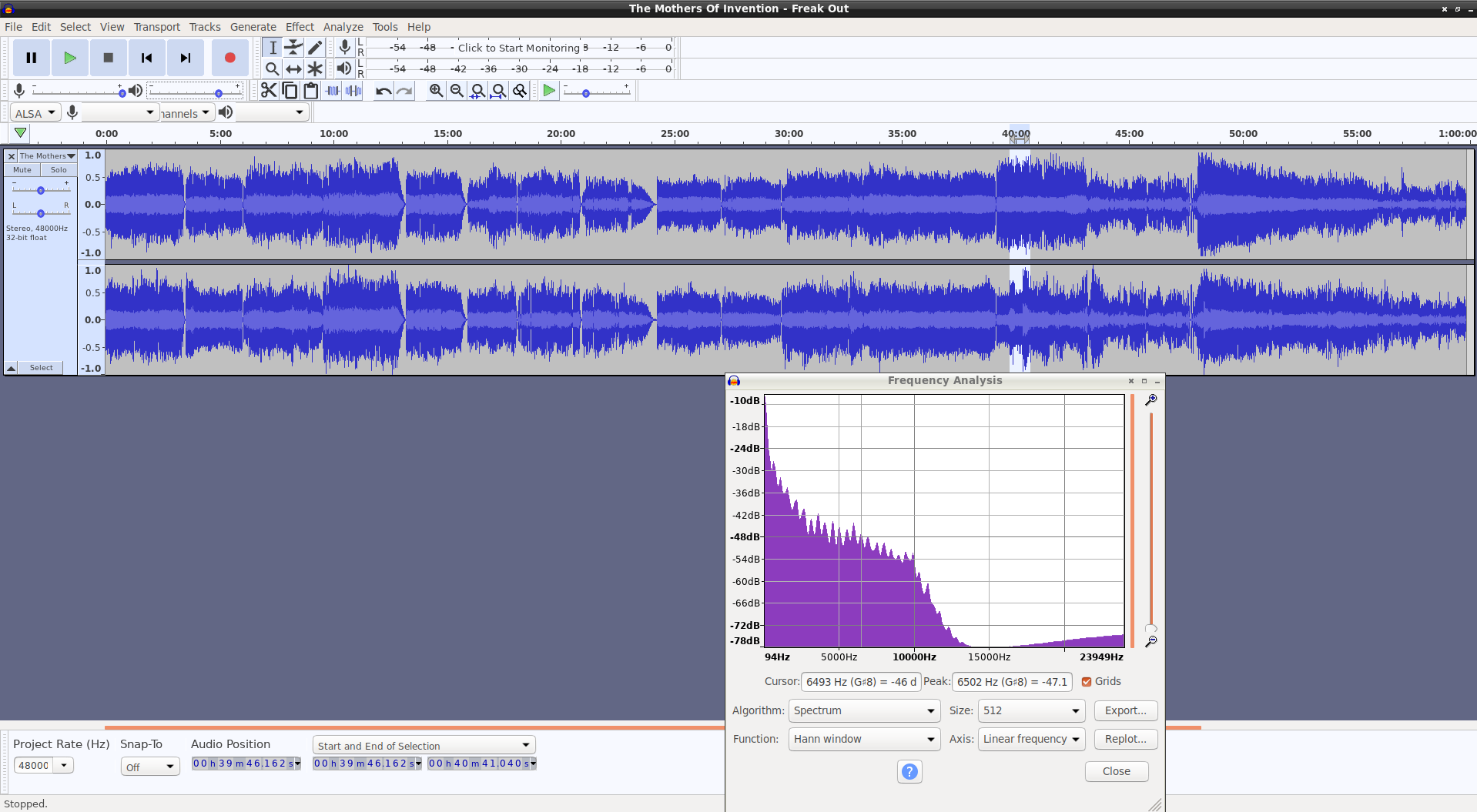Click the Export... button

click(x=1126, y=710)
